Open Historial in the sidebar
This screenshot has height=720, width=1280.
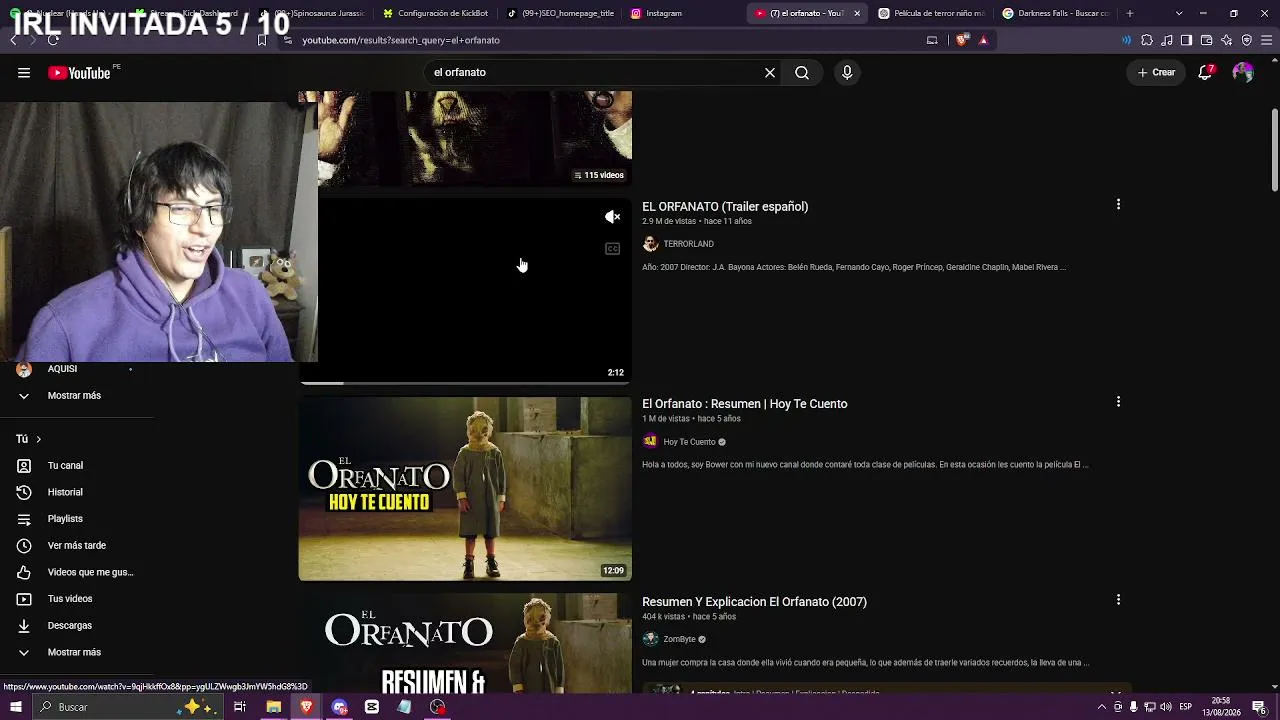pyautogui.click(x=65, y=492)
